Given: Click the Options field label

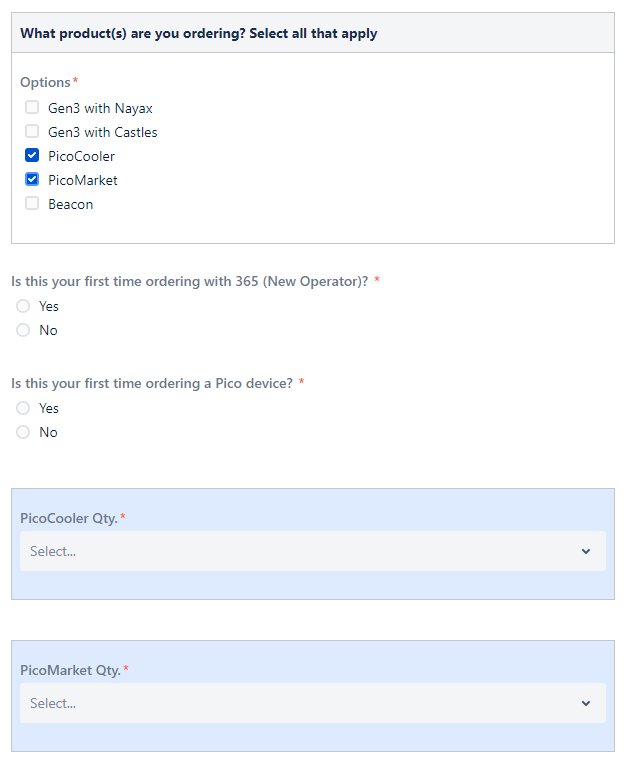Looking at the screenshot, I should [45, 82].
